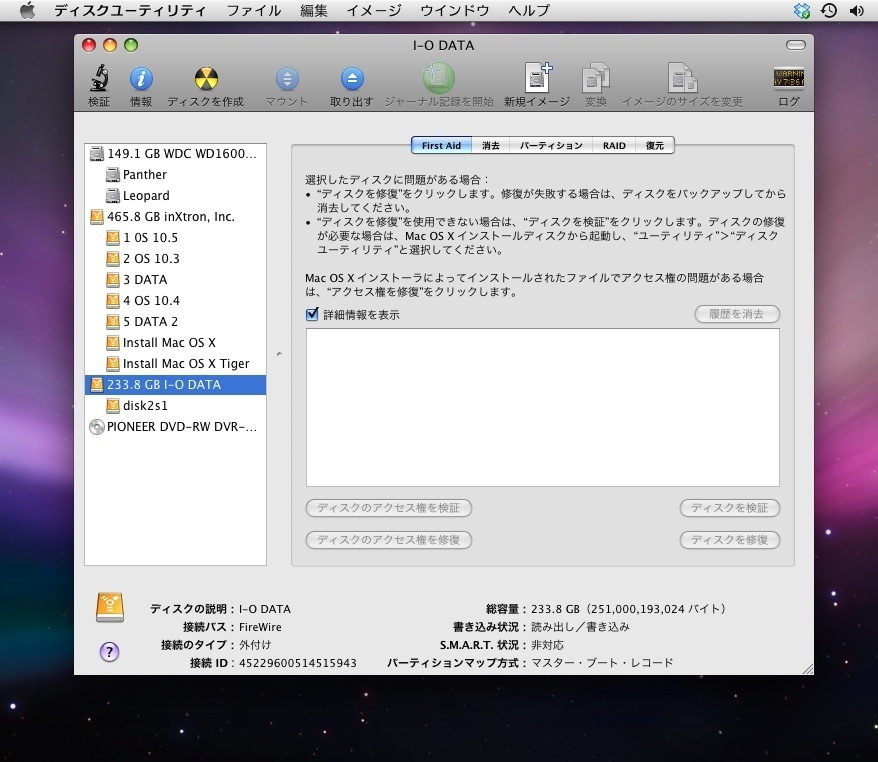The height and width of the screenshot is (762, 878).
Task: Select disk2s1 volume in the sidebar
Action: click(x=145, y=405)
